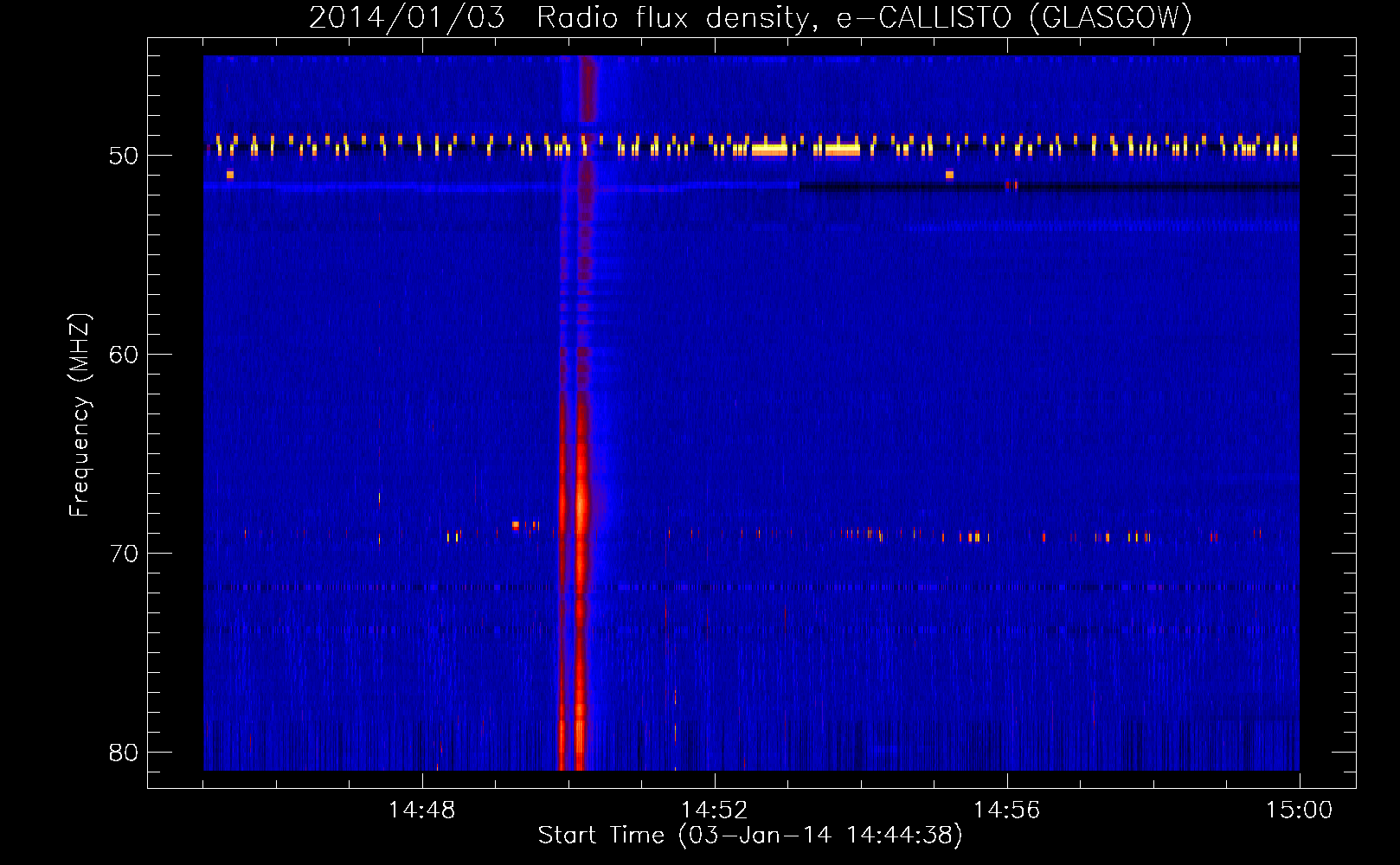1400x865 pixels.
Task: Select the 'Frequency (MHZ)' axis label
Action: [79, 415]
